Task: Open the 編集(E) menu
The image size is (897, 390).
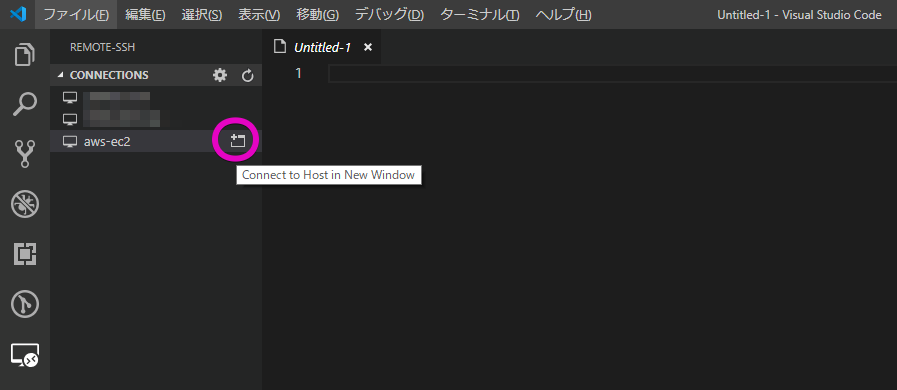Action: click(145, 15)
